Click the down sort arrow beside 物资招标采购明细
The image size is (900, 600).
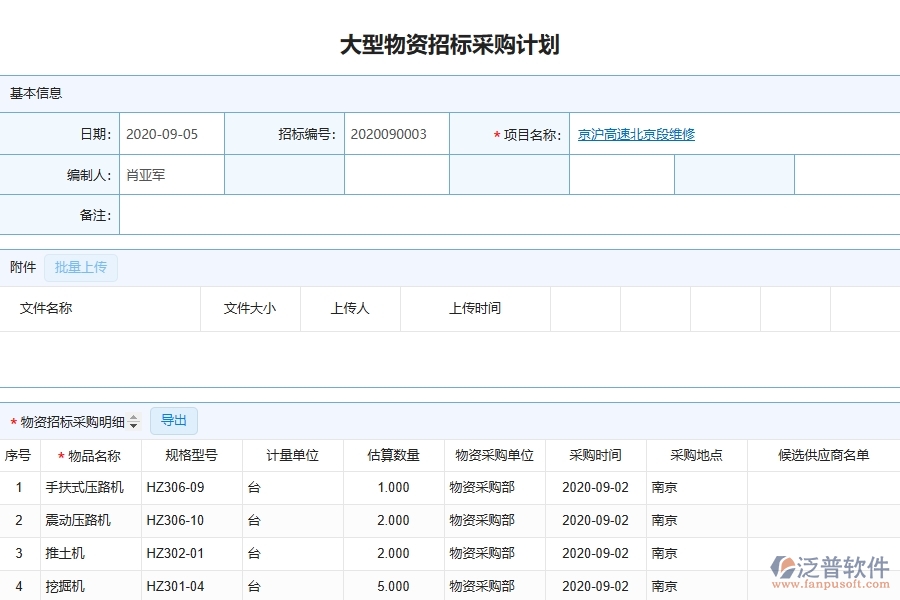(x=135, y=426)
